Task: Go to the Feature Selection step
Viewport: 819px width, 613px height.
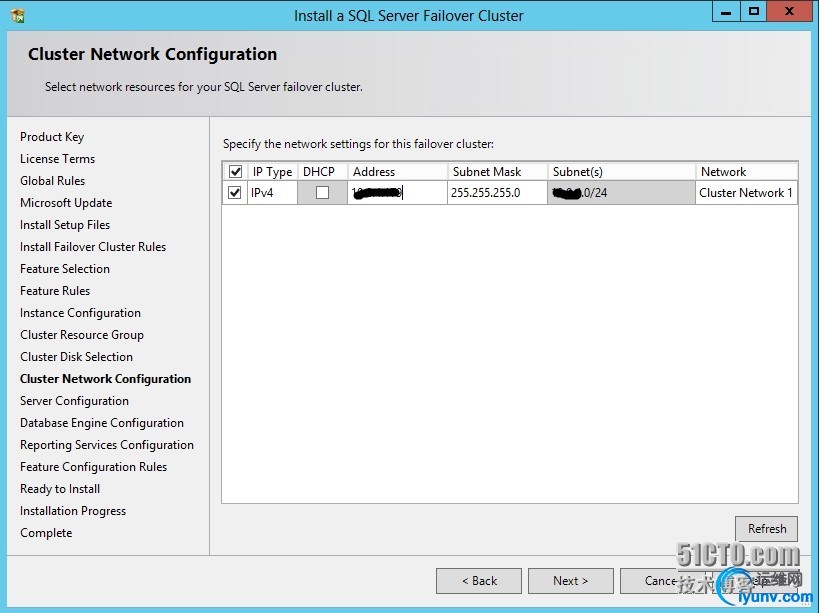Action: pos(65,268)
